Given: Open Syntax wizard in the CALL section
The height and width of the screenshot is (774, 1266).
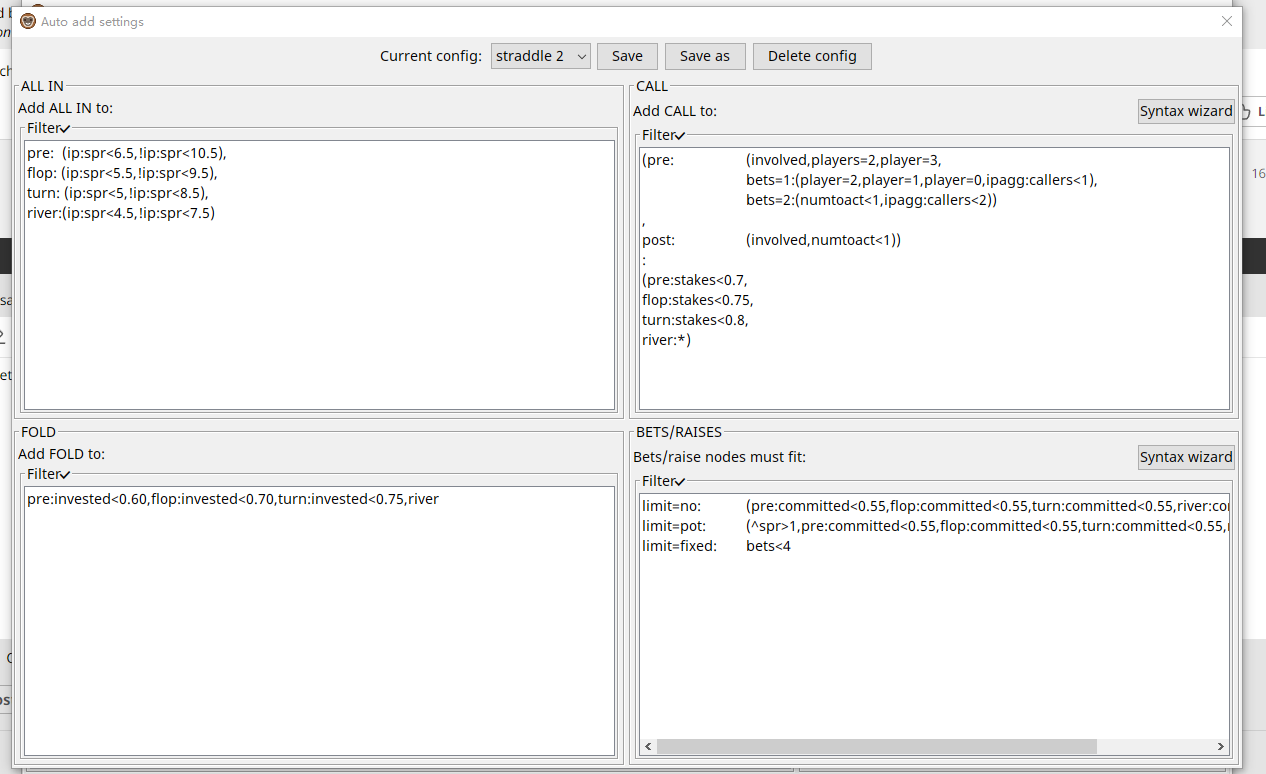Looking at the screenshot, I should coord(1186,111).
